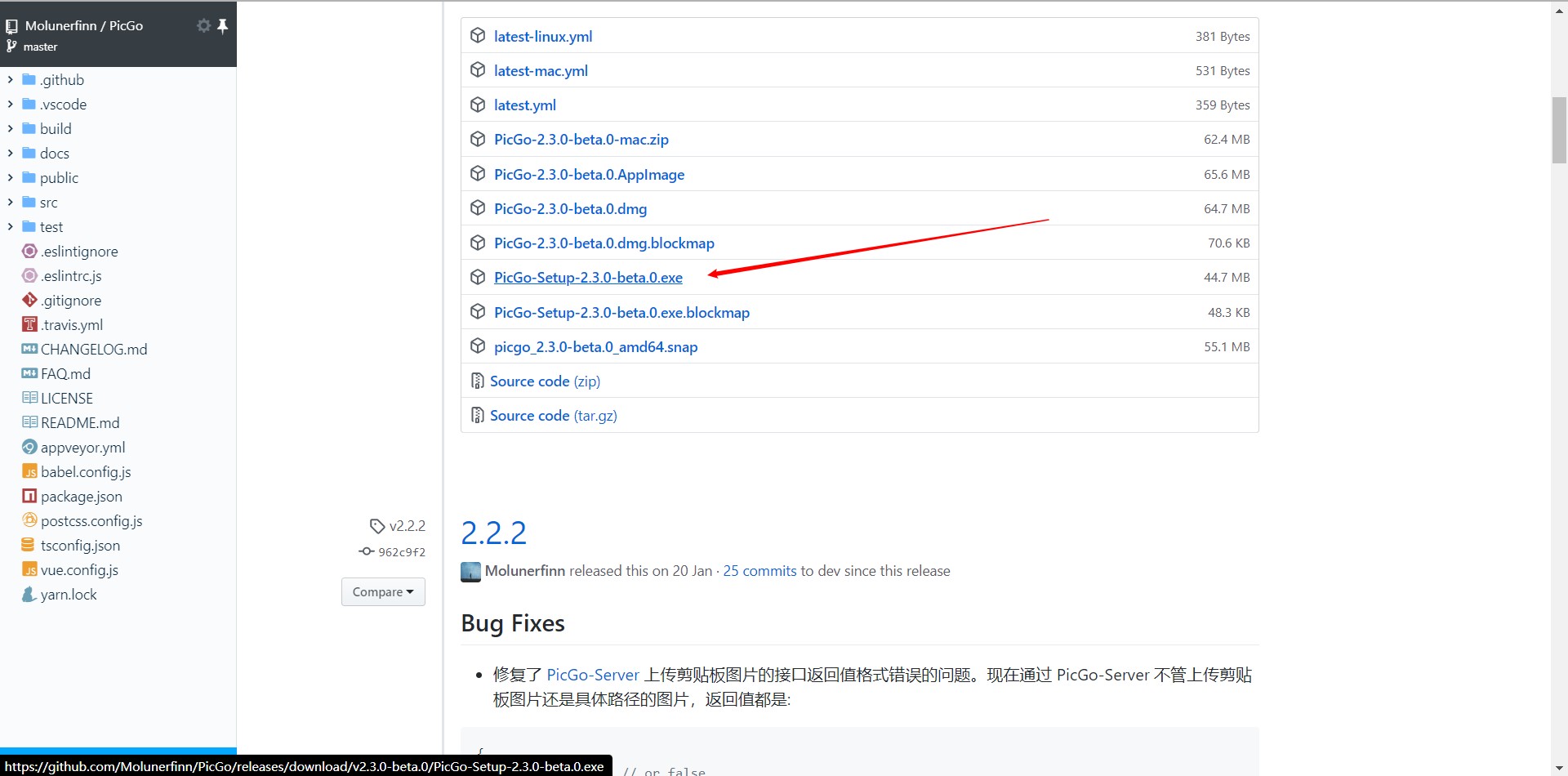
Task: Open the 25 commits link
Action: pyautogui.click(x=759, y=571)
